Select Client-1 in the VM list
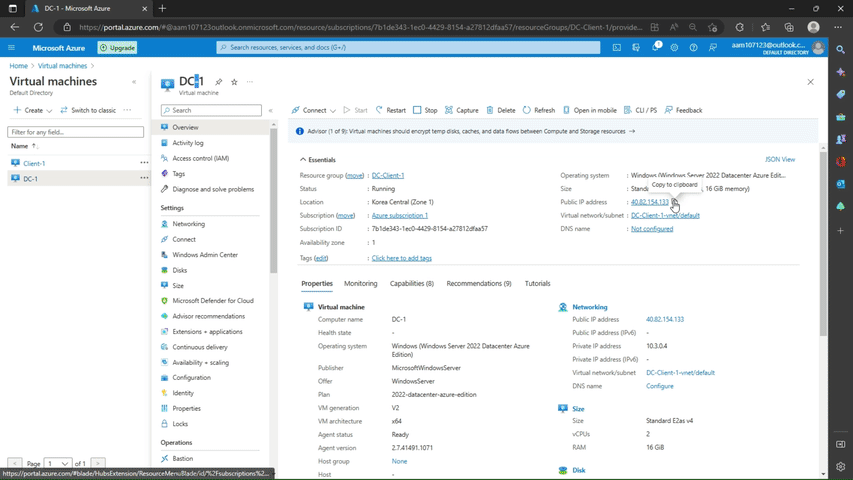 click(x=34, y=163)
